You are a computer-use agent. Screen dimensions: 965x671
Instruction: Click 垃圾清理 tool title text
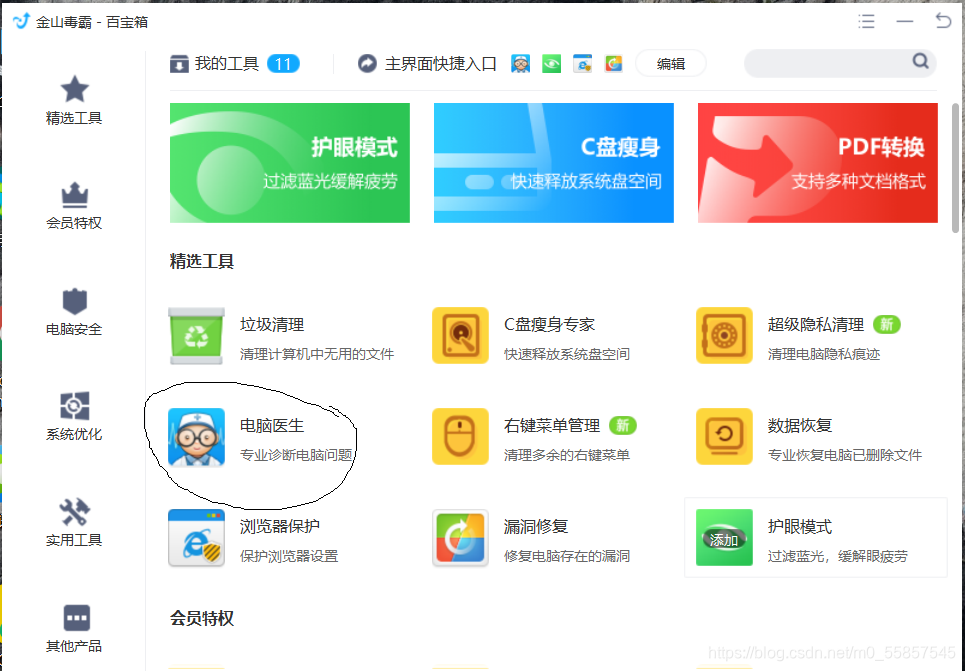coord(272,324)
